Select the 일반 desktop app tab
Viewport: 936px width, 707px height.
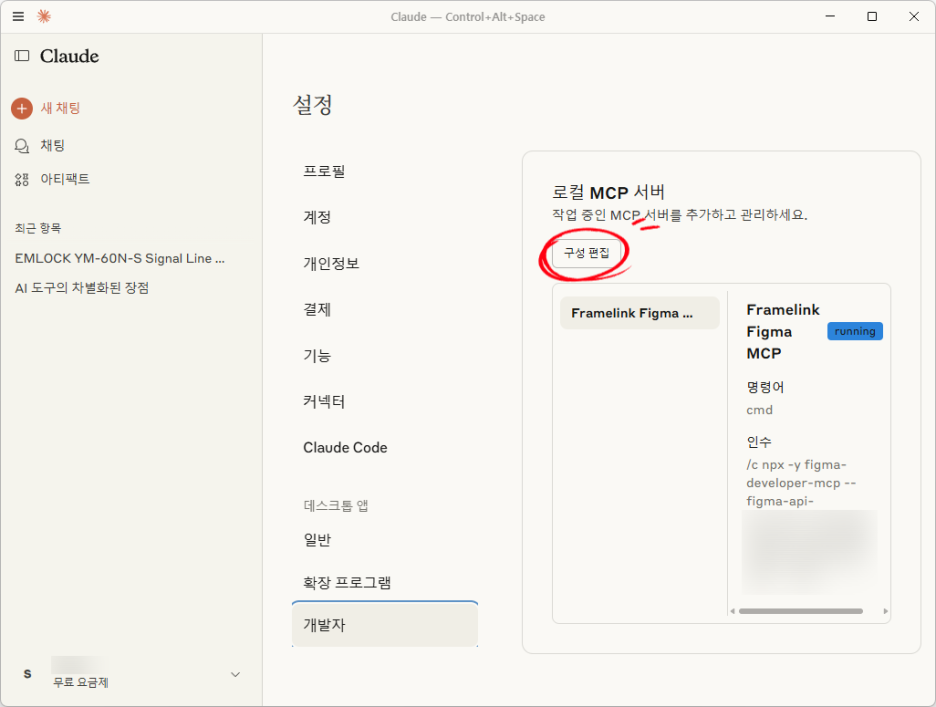(317, 540)
